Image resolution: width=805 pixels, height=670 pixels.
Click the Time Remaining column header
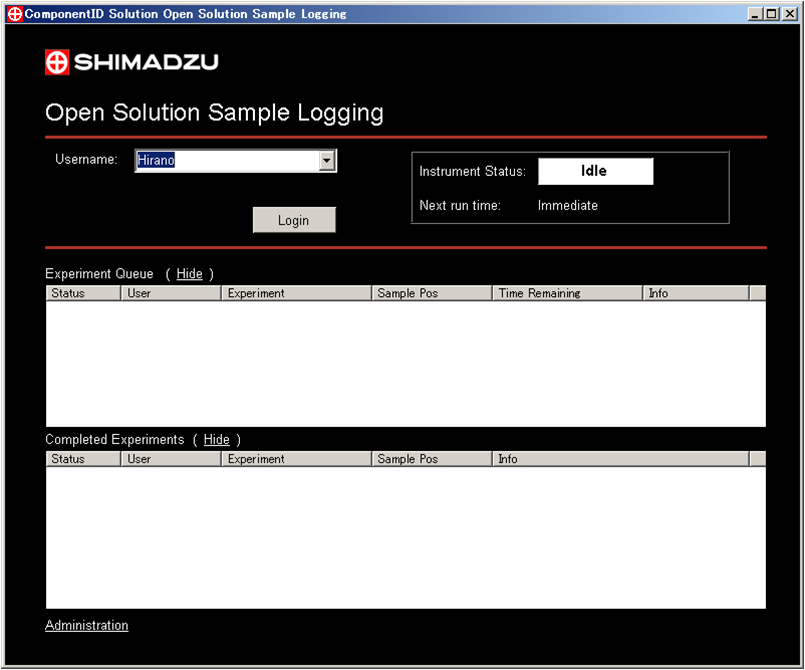[x=567, y=293]
